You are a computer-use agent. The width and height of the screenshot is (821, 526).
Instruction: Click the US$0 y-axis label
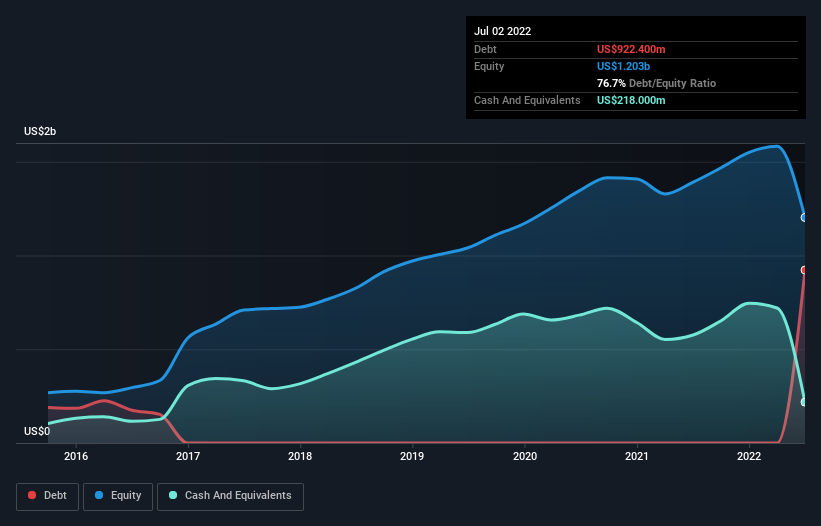coord(37,431)
